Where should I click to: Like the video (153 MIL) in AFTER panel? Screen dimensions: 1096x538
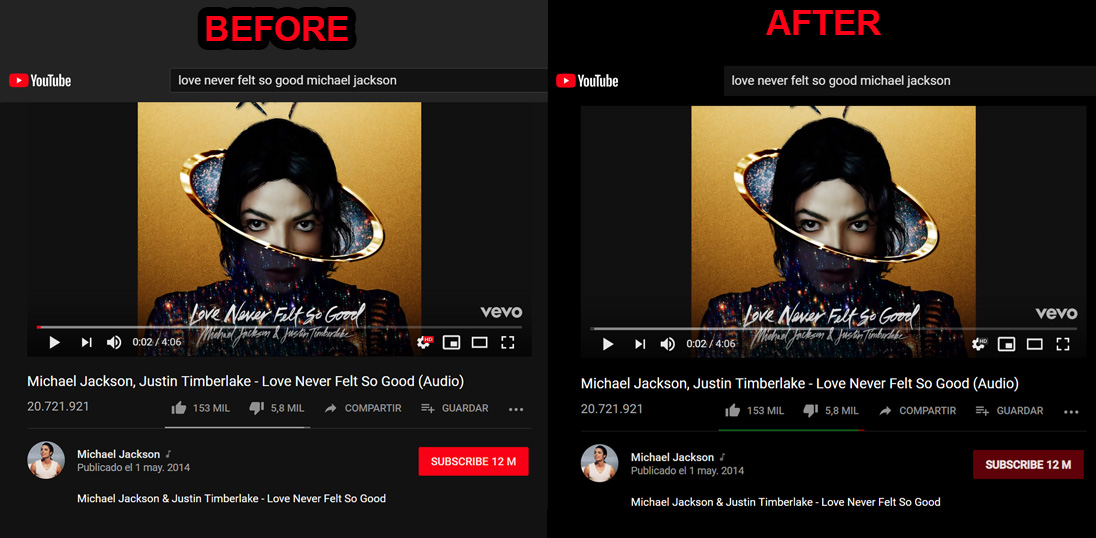[754, 411]
